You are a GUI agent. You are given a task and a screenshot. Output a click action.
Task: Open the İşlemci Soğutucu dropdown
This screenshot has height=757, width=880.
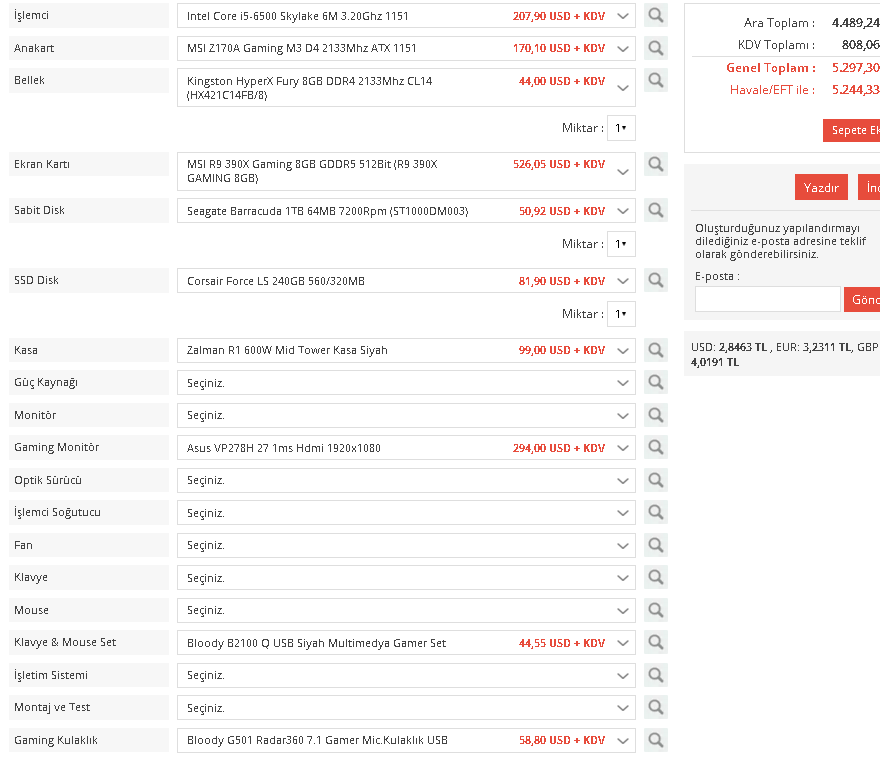[406, 513]
